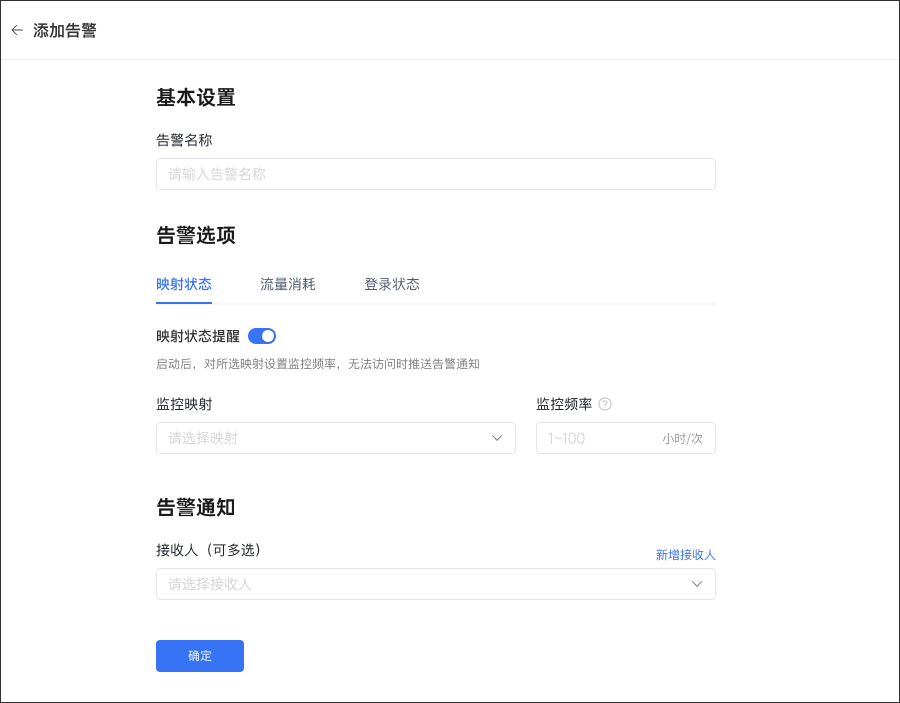Focus the 请输入告警名称 text field
This screenshot has height=703, width=900.
coord(435,174)
